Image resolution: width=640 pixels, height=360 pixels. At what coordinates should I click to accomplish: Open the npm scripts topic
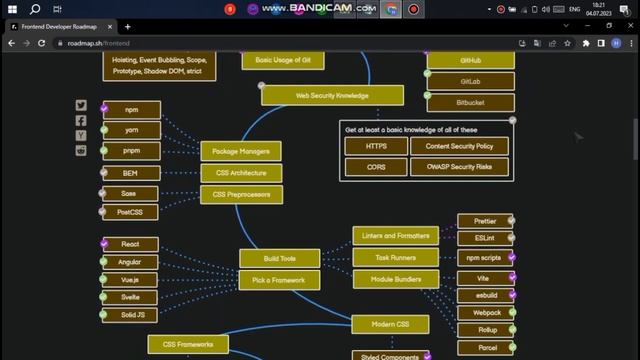(484, 258)
